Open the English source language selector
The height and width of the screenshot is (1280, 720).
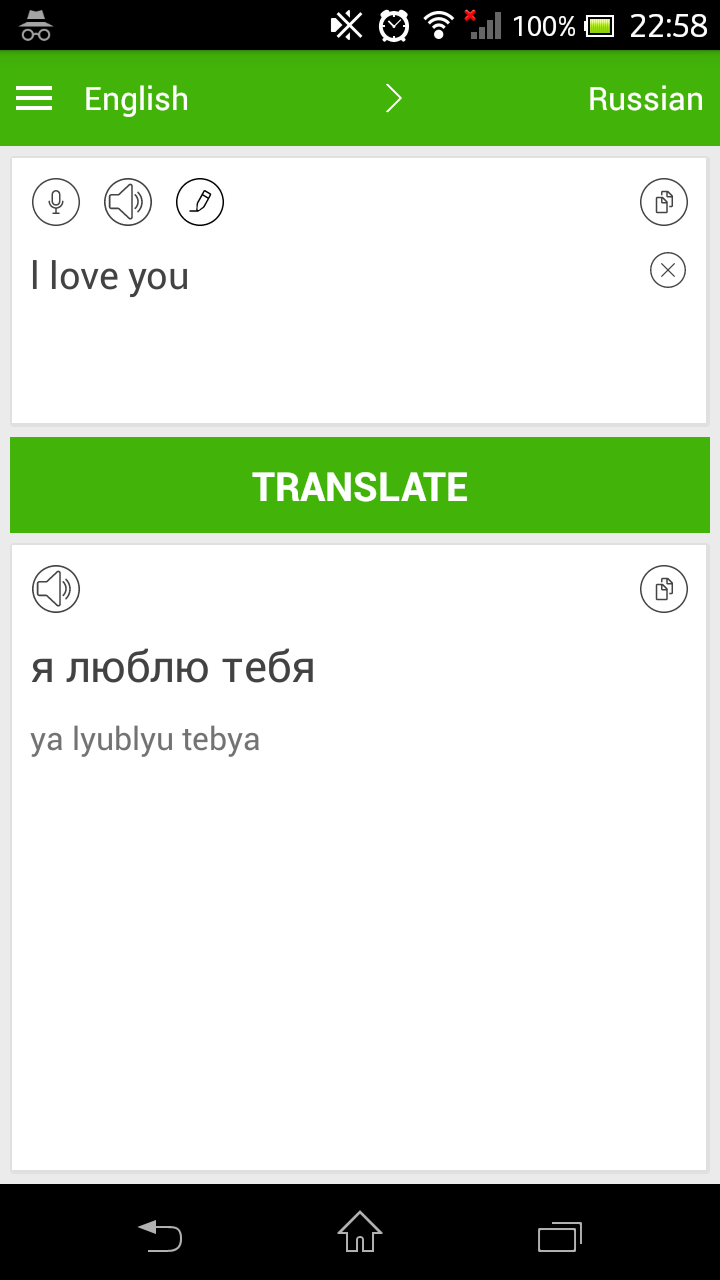click(x=136, y=99)
